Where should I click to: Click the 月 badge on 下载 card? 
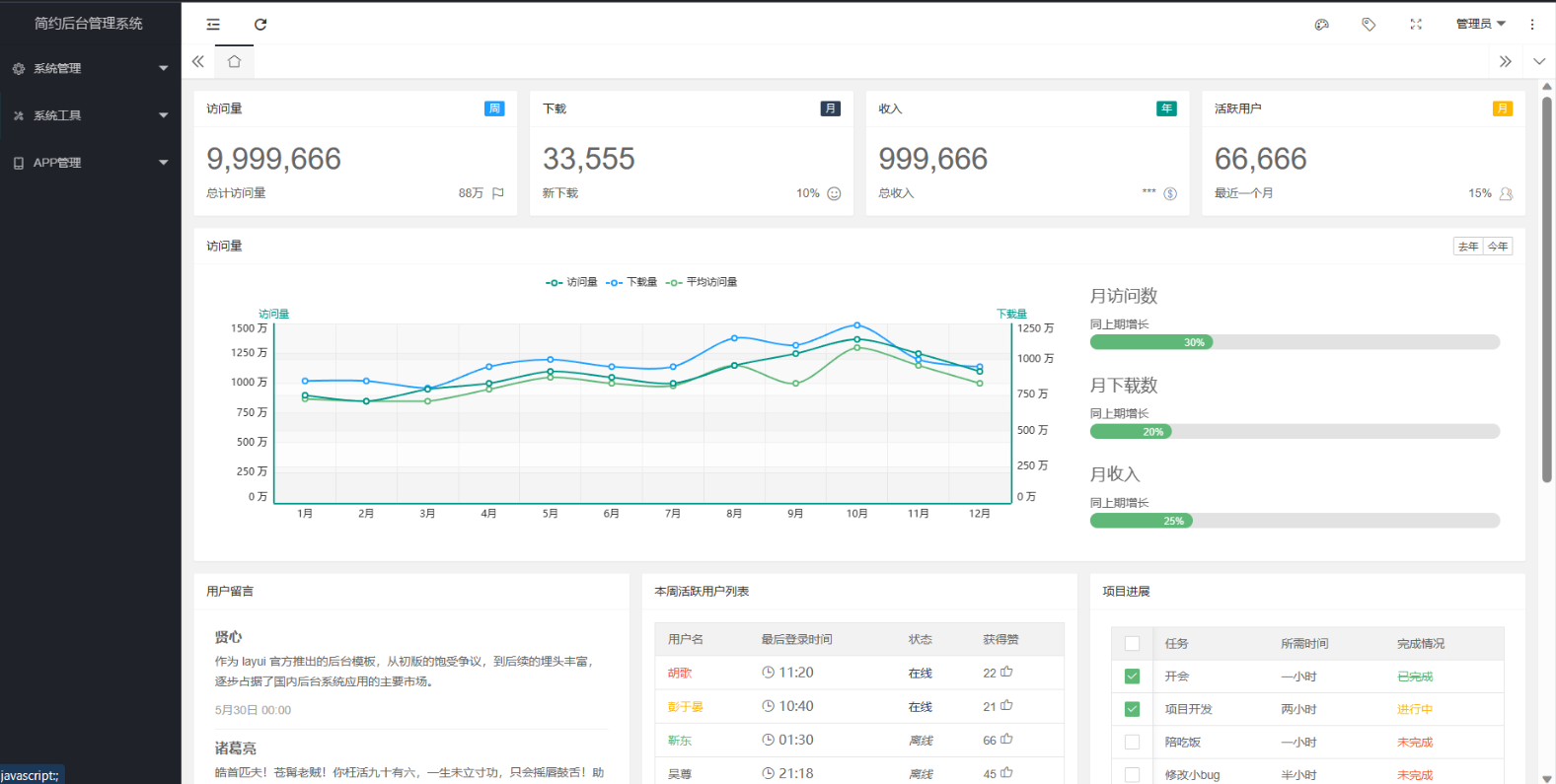(x=831, y=108)
